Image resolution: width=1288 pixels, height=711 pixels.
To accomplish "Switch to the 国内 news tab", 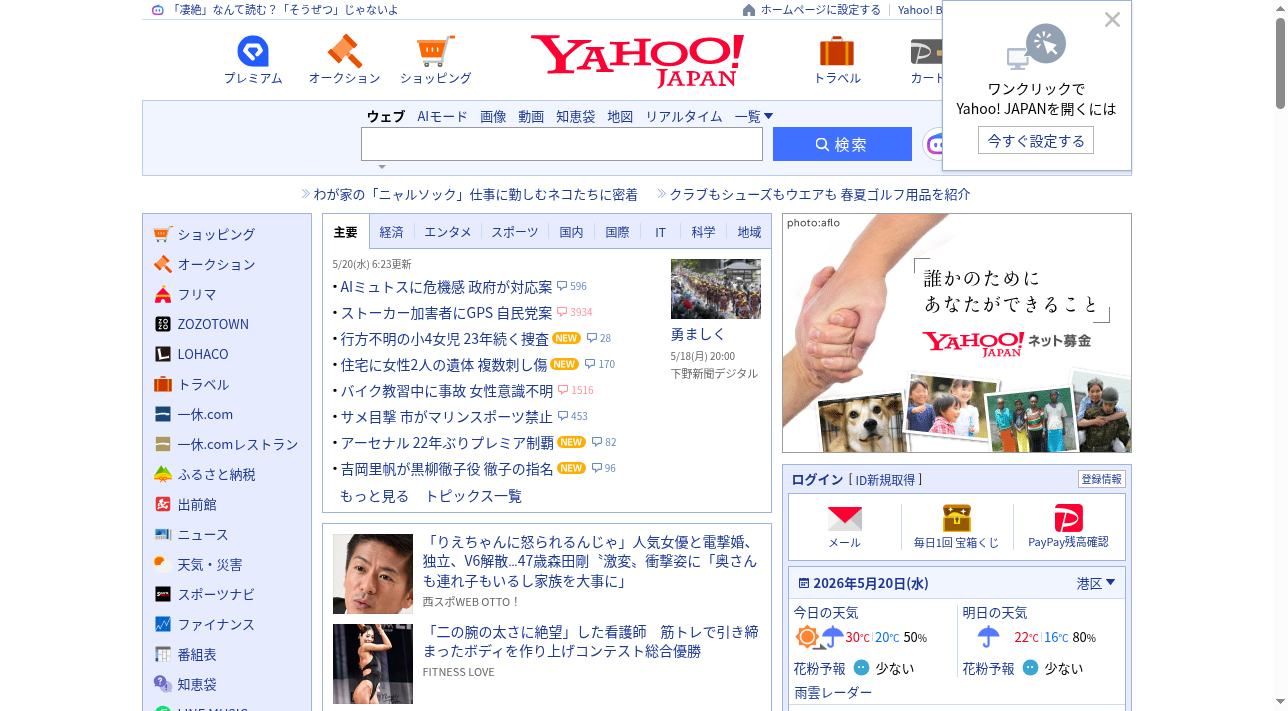I will click(571, 232).
